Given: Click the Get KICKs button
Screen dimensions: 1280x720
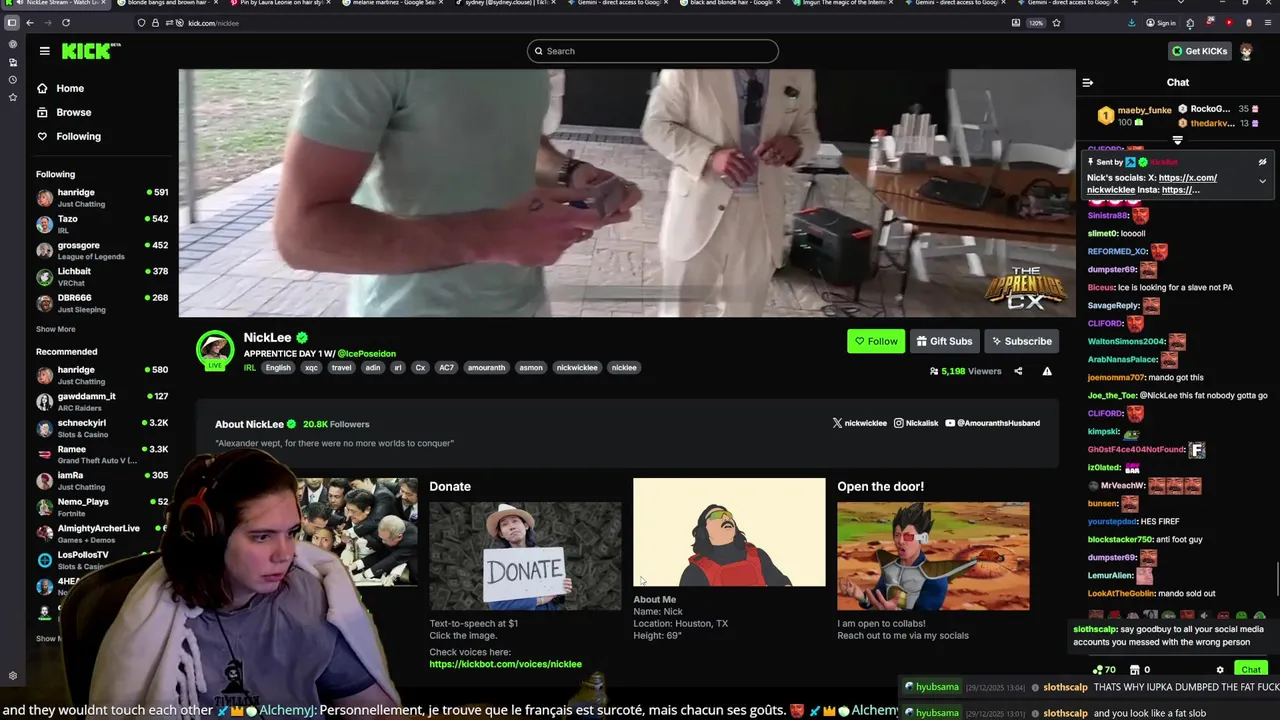Looking at the screenshot, I should click(x=1199, y=51).
